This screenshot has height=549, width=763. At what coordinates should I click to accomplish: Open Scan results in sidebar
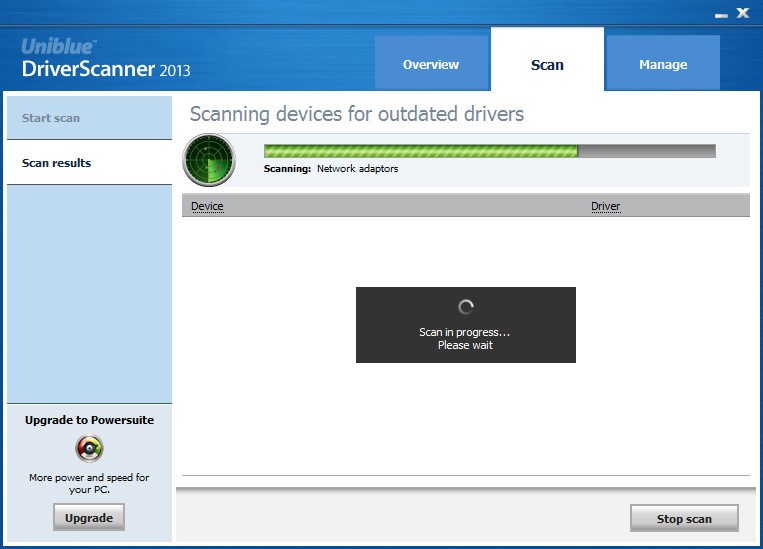pyautogui.click(x=90, y=163)
